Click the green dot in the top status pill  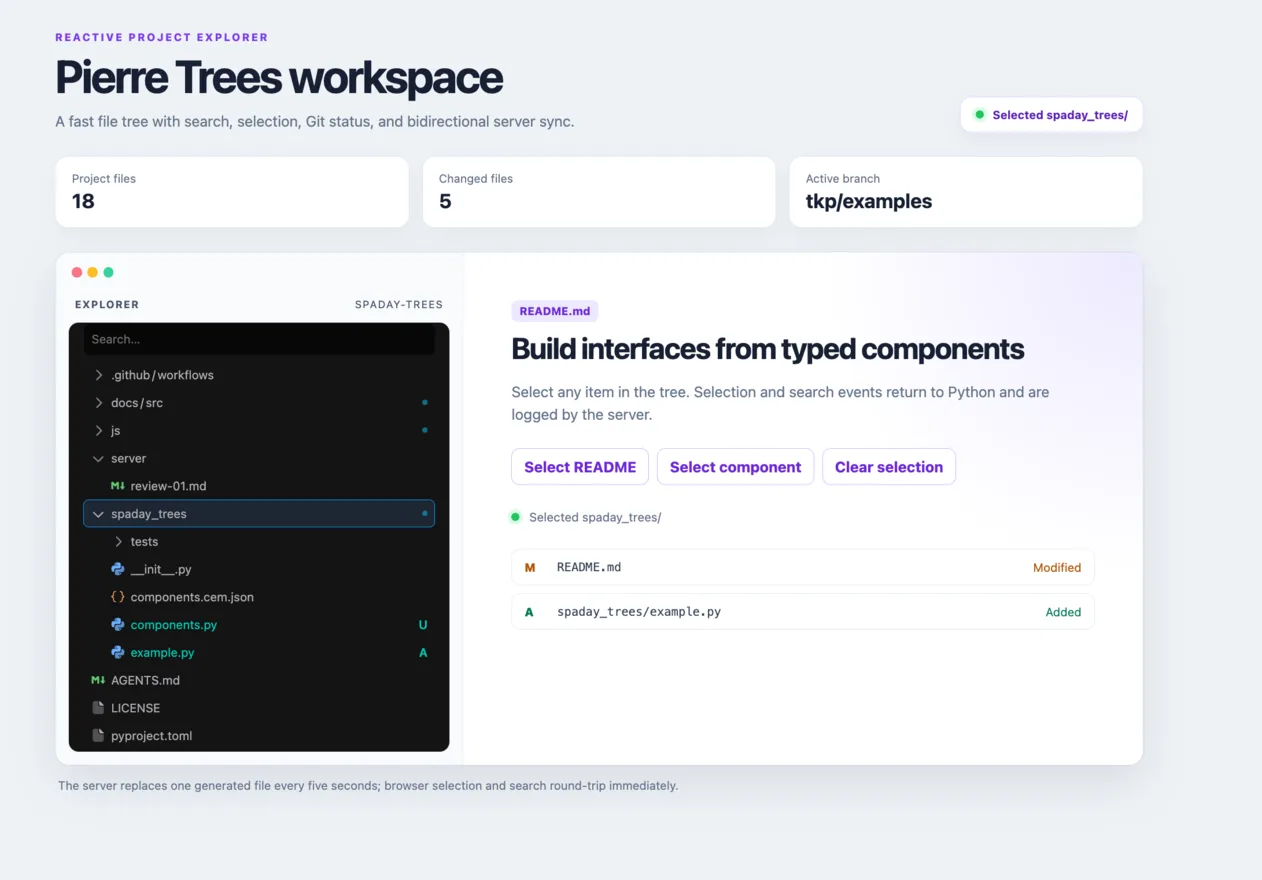[x=980, y=115]
